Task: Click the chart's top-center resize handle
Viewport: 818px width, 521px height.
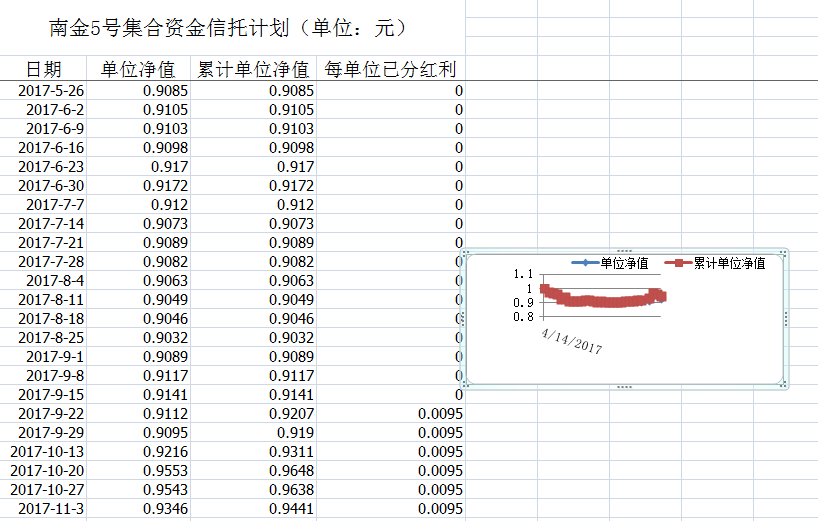Action: coord(626,251)
